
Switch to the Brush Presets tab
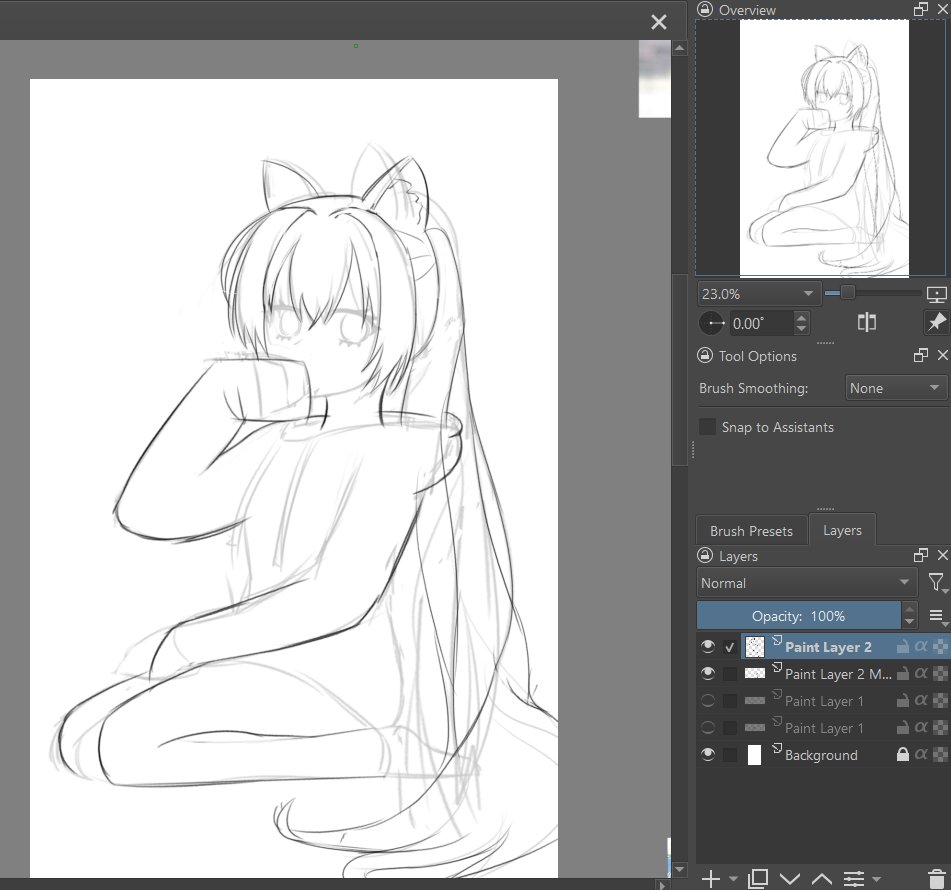click(x=751, y=531)
